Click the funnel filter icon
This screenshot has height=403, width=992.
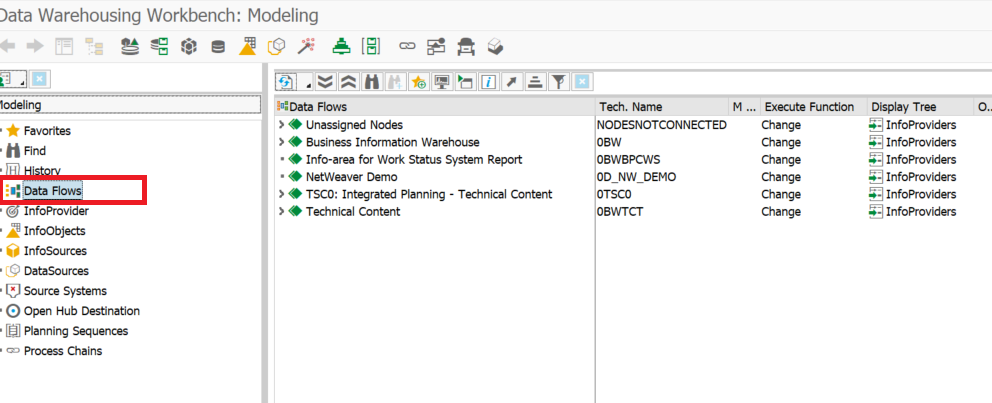coord(559,82)
